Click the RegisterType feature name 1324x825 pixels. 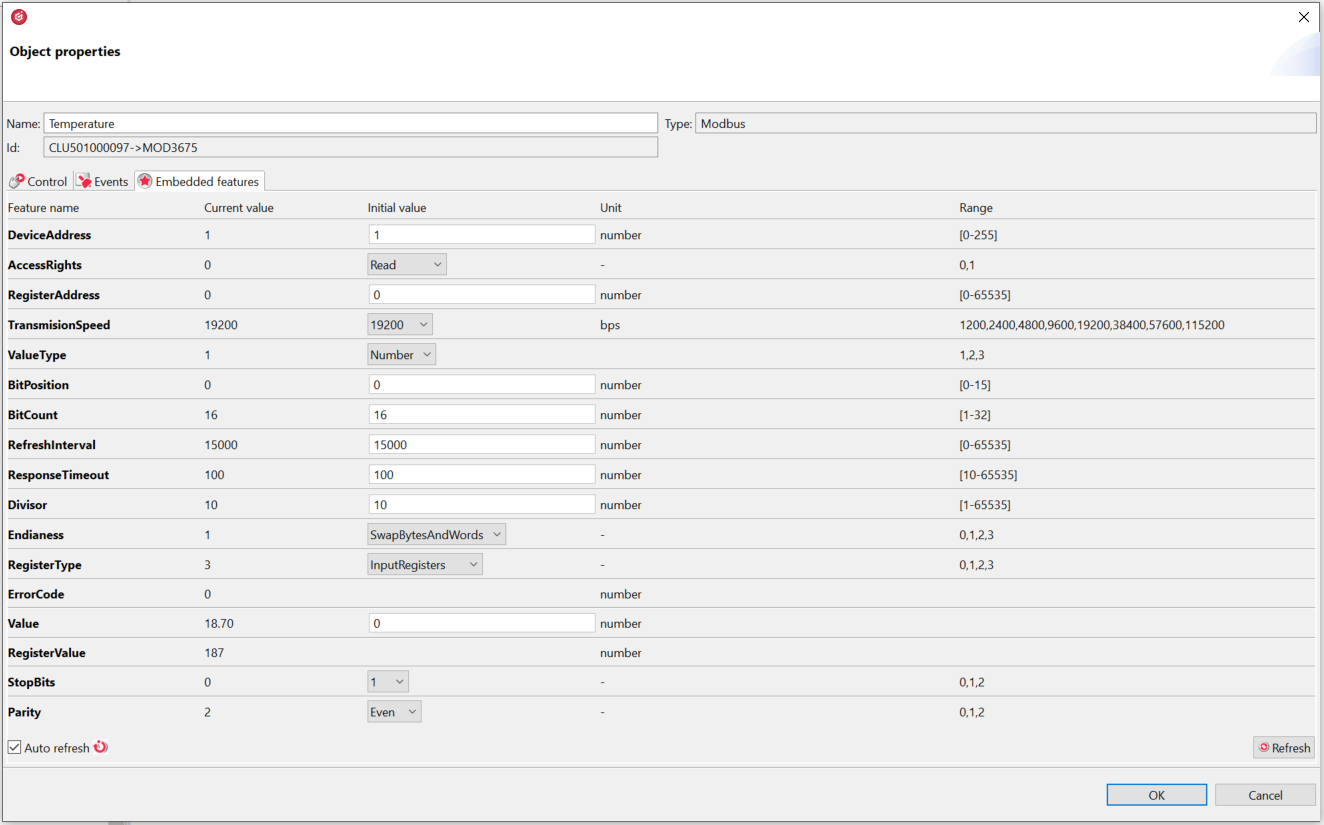[x=45, y=565]
